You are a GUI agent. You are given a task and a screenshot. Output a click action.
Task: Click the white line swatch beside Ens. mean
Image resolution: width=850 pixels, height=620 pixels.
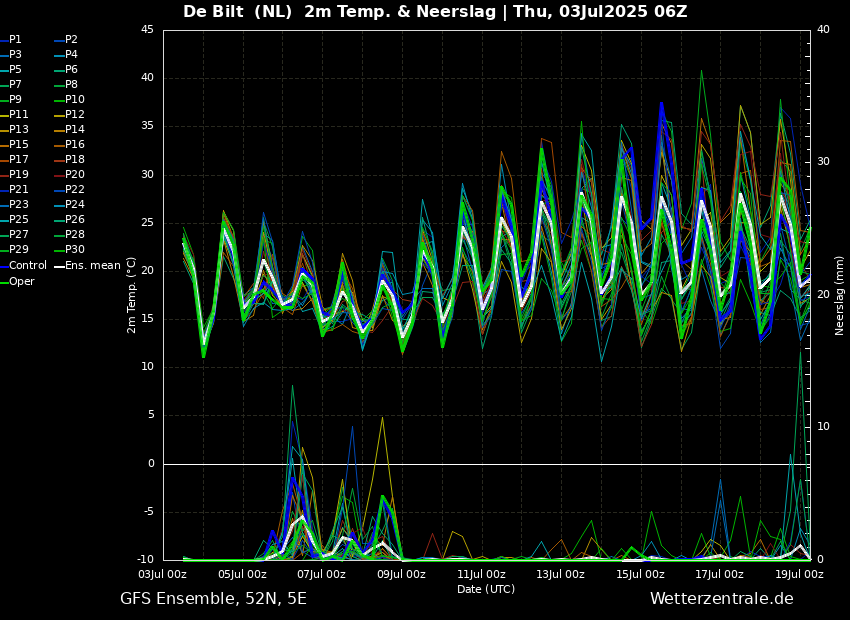pyautogui.click(x=59, y=266)
